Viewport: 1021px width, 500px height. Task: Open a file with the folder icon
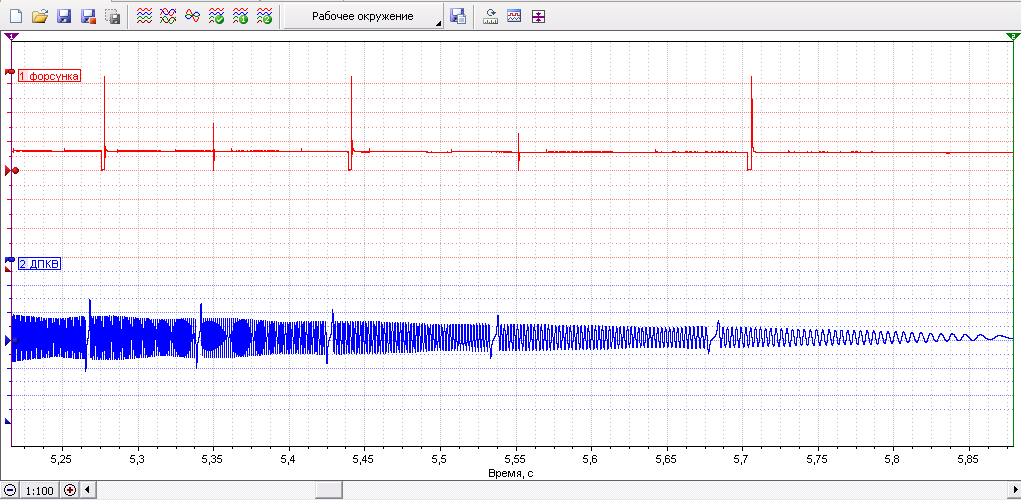tap(40, 17)
